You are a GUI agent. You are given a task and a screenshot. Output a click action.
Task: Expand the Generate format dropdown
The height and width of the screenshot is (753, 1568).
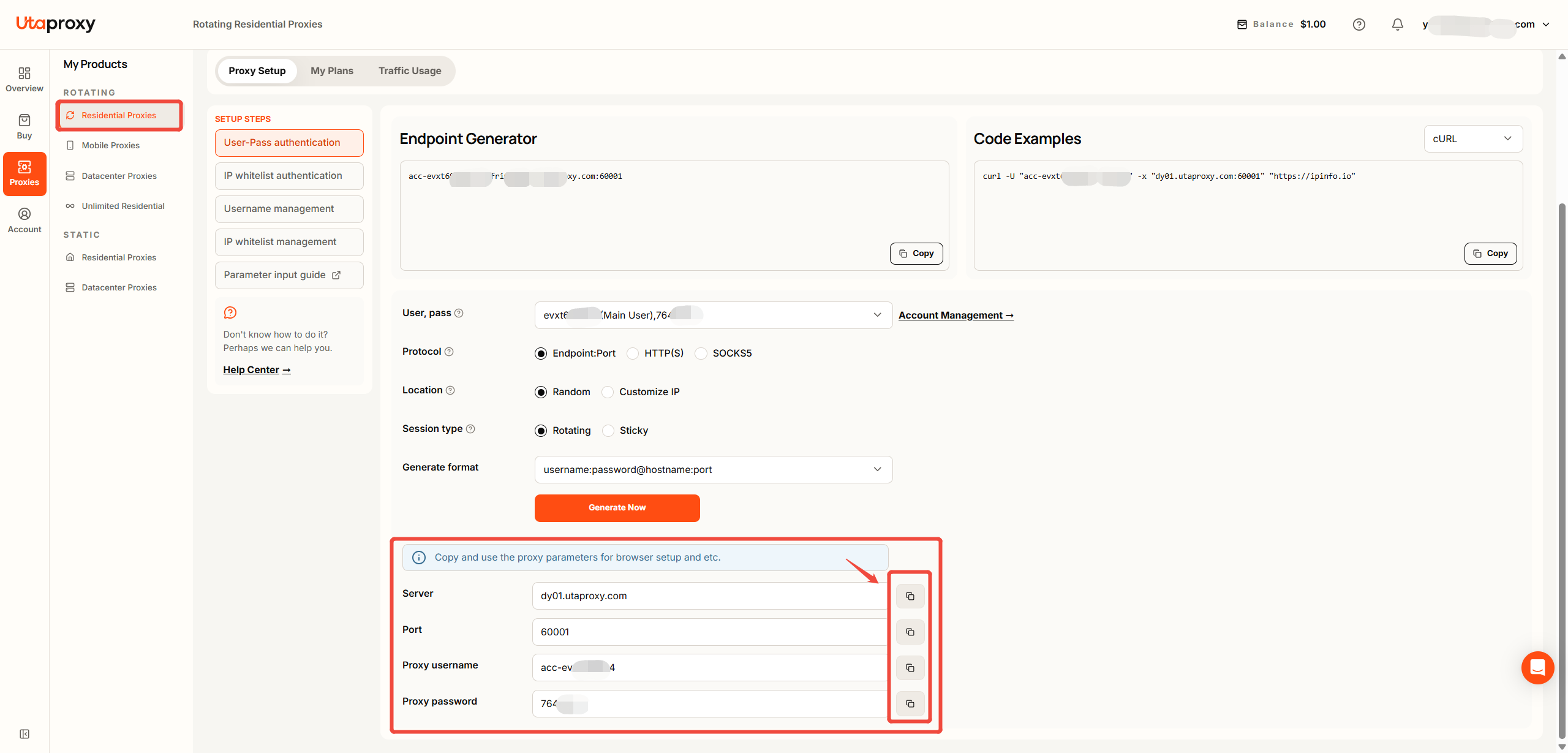pyautogui.click(x=714, y=469)
